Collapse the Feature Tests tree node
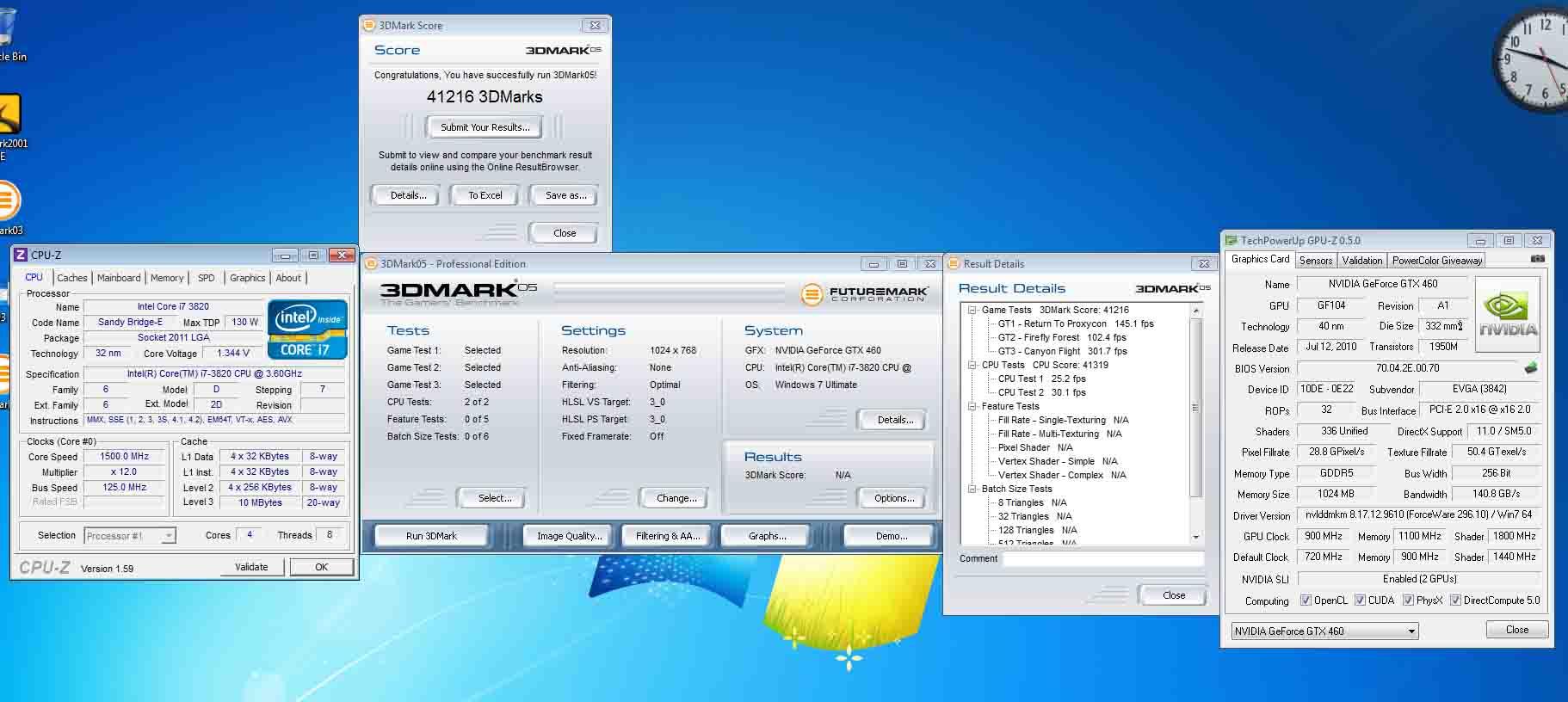 click(x=972, y=406)
